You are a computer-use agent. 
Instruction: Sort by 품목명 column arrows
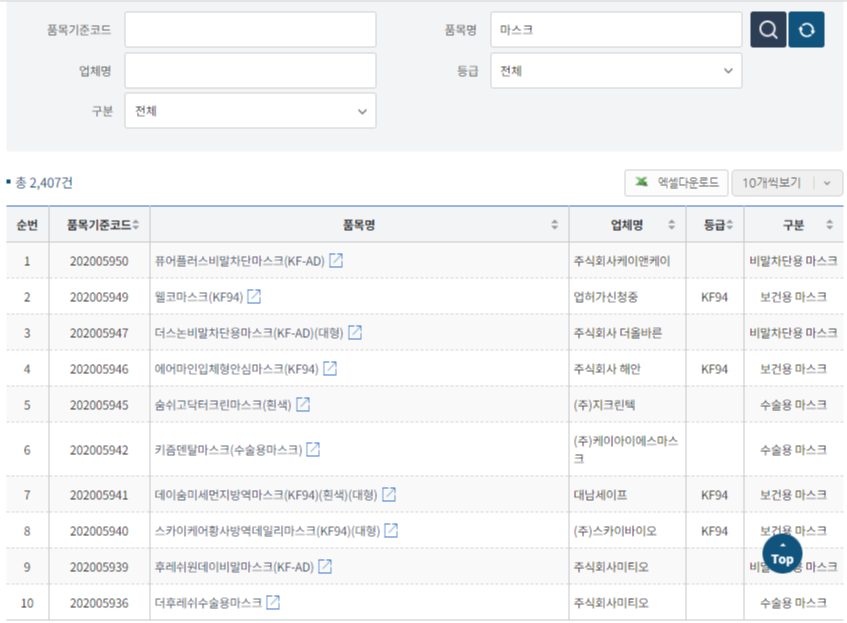(554, 225)
